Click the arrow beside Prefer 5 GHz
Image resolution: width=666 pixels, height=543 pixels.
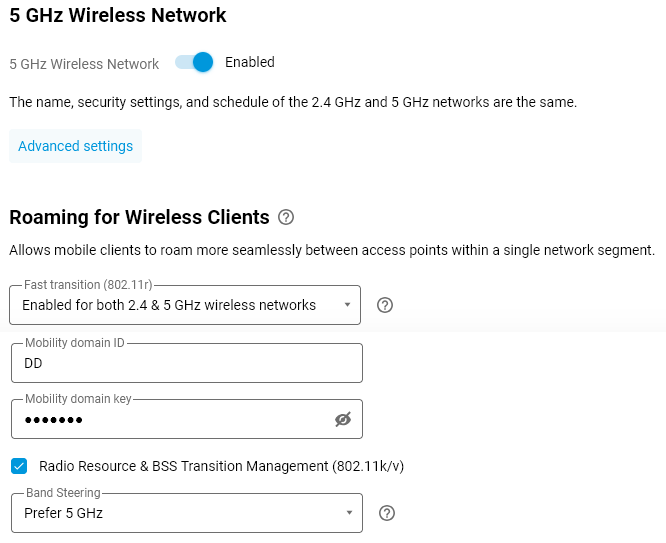[348, 513]
